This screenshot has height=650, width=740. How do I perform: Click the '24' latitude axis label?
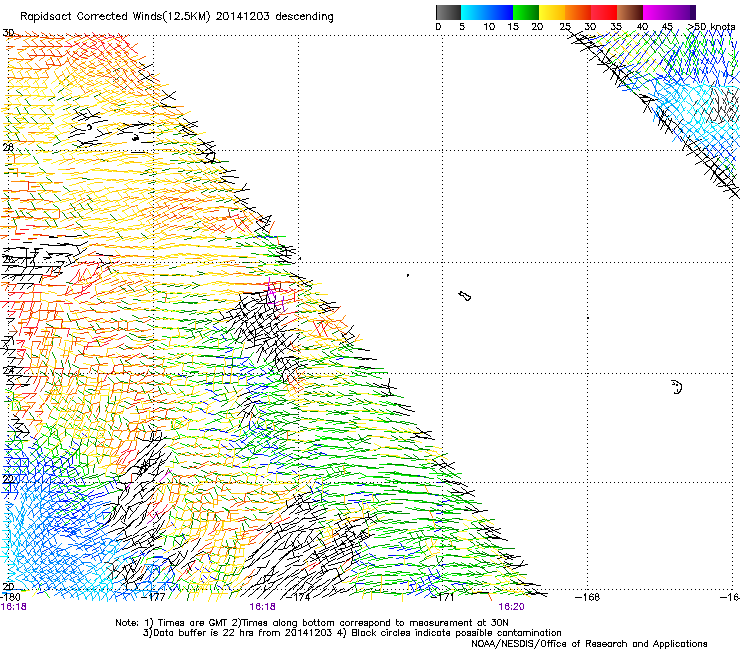coord(8,371)
